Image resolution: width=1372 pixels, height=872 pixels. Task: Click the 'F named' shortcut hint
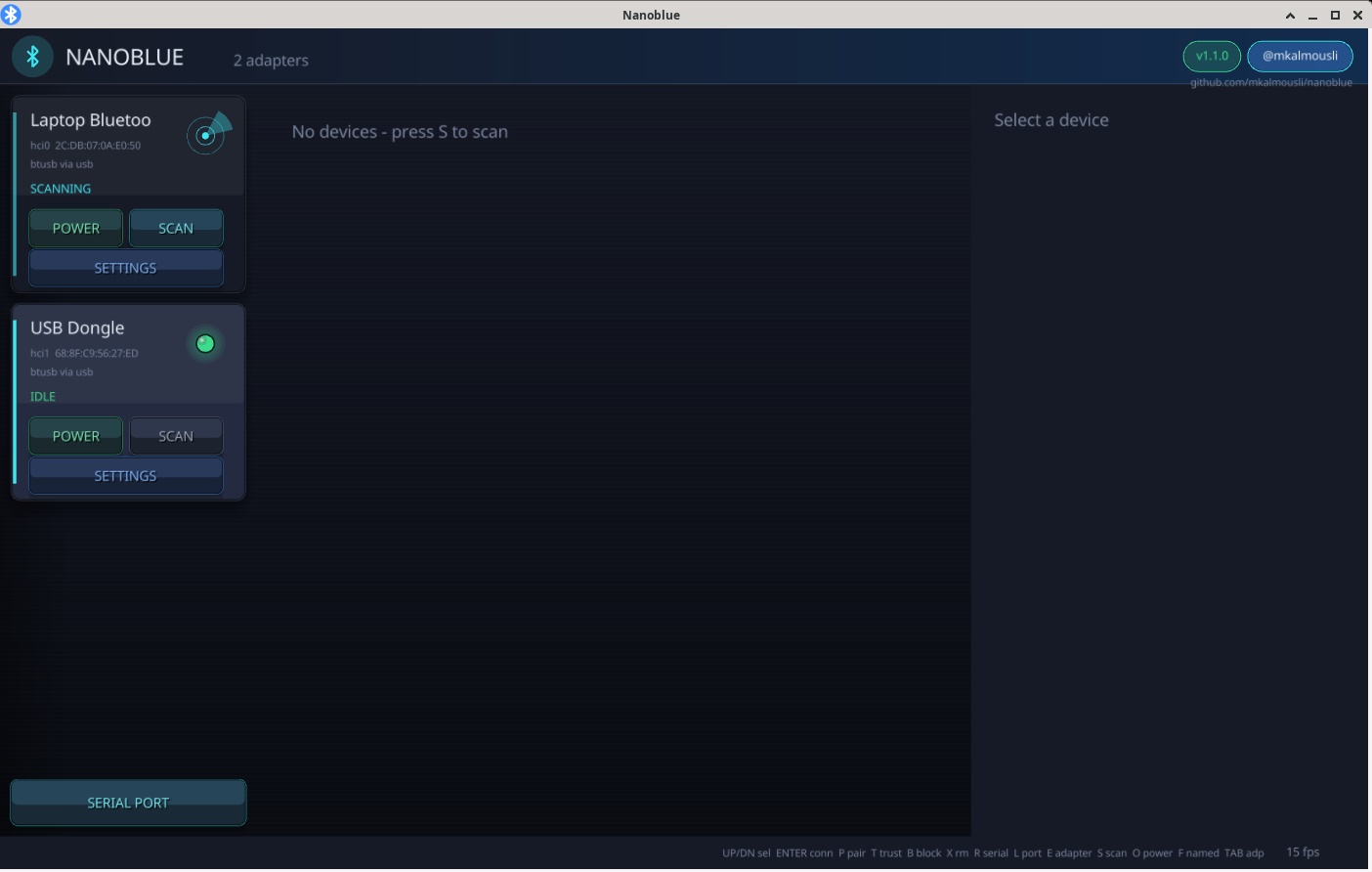[x=1199, y=853]
